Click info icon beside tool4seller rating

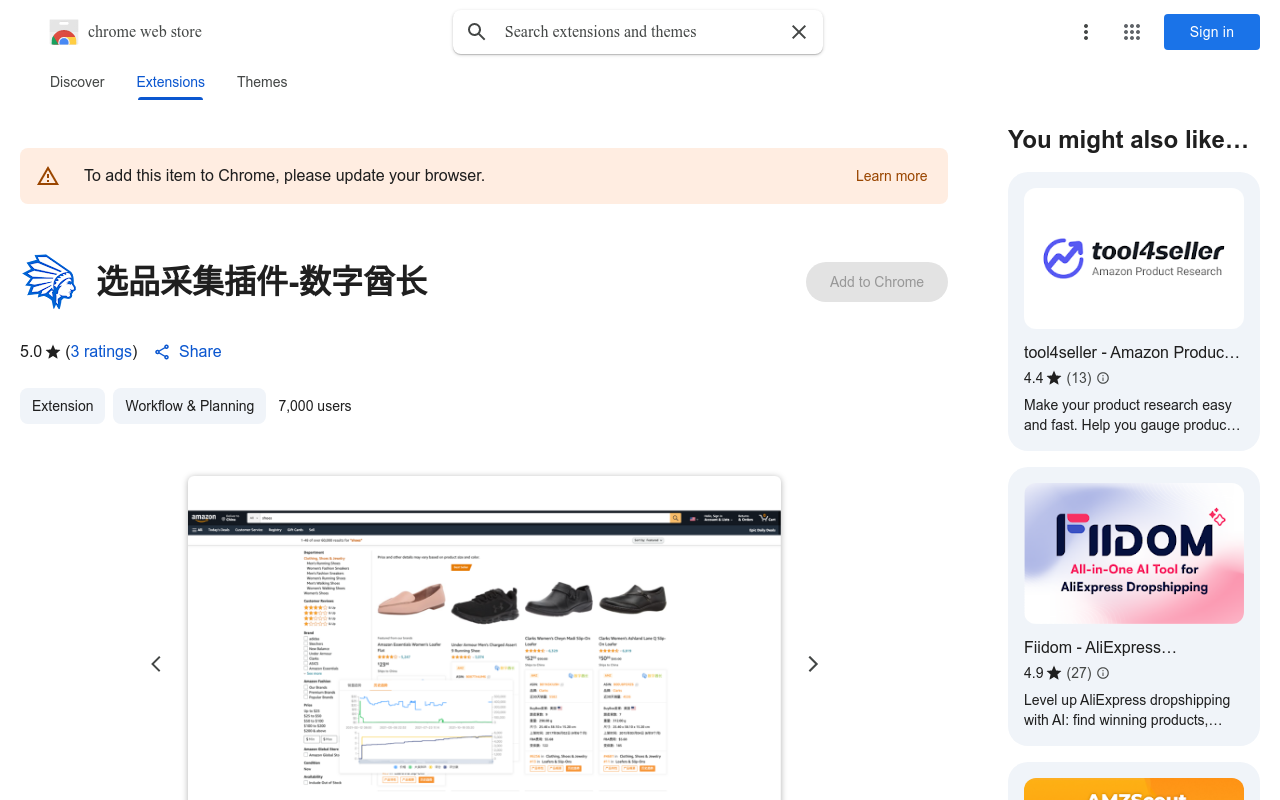(1103, 378)
